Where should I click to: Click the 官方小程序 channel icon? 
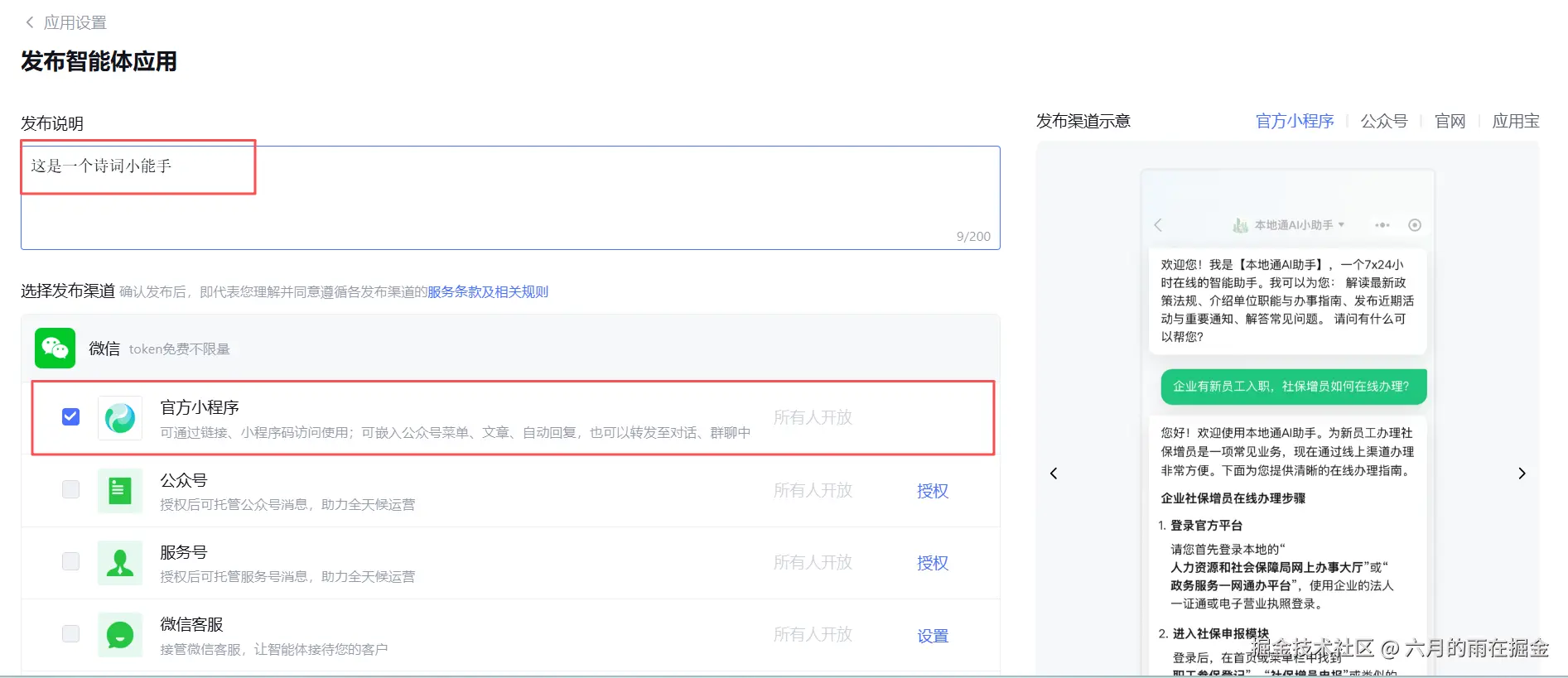tap(120, 418)
